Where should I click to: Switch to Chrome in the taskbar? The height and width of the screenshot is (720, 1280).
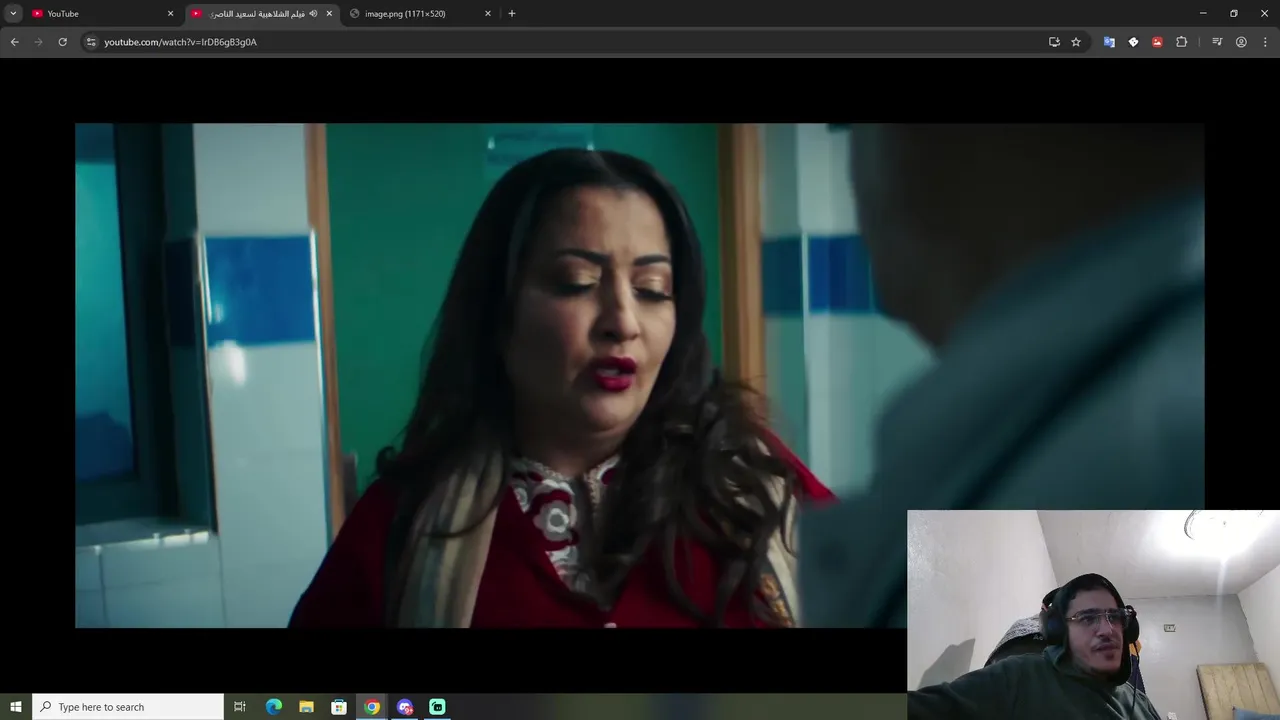point(372,707)
